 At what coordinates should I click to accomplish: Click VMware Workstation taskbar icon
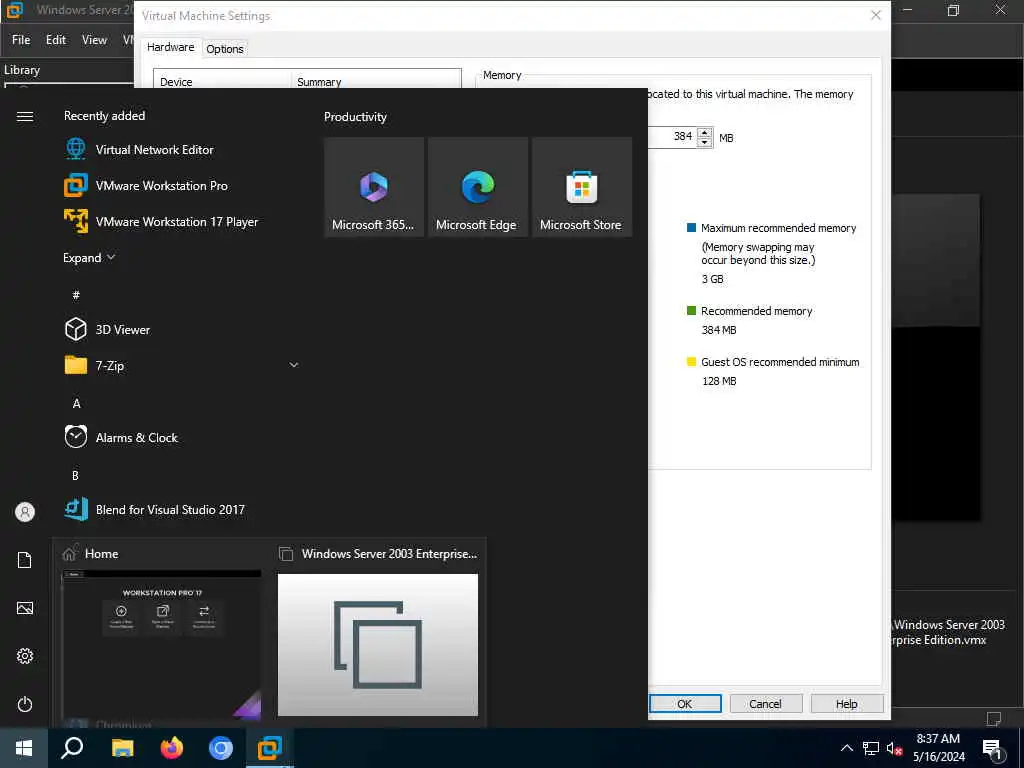click(270, 748)
